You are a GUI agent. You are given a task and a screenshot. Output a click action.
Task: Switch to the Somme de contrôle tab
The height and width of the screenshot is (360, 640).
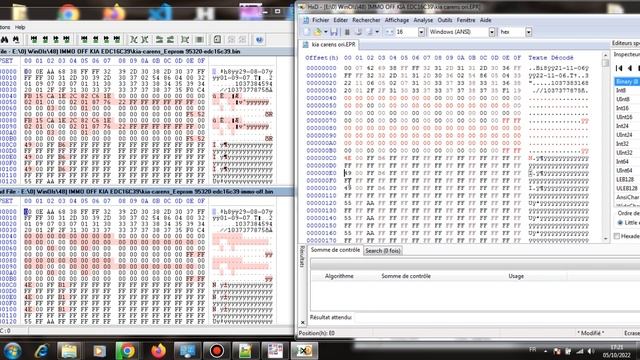[335, 250]
